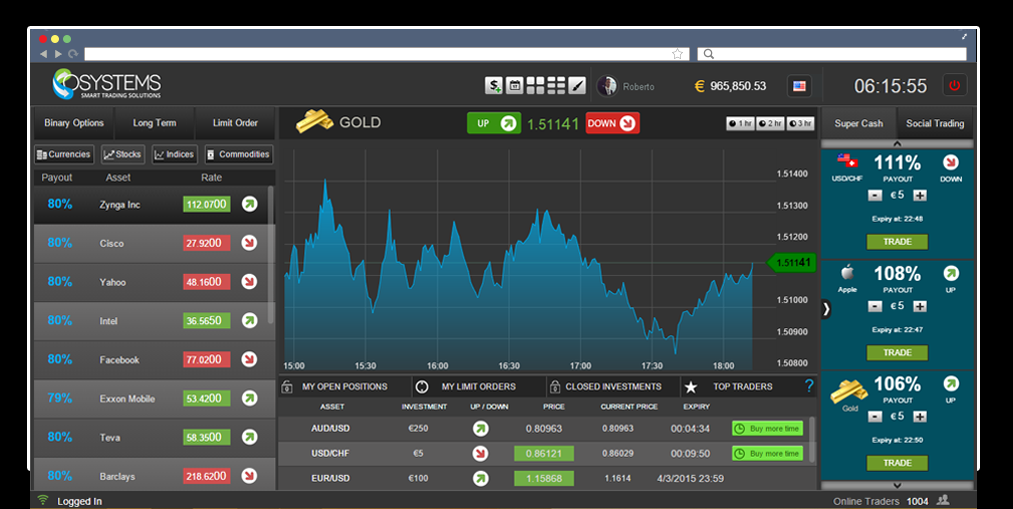The height and width of the screenshot is (509, 1013).
Task: Click the pencil drawing tool icon
Action: pyautogui.click(x=577, y=86)
